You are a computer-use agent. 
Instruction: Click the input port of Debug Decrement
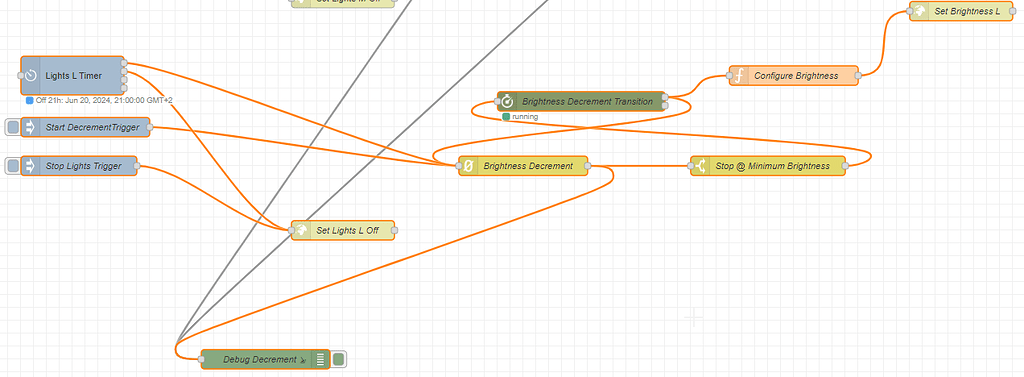tap(201, 359)
